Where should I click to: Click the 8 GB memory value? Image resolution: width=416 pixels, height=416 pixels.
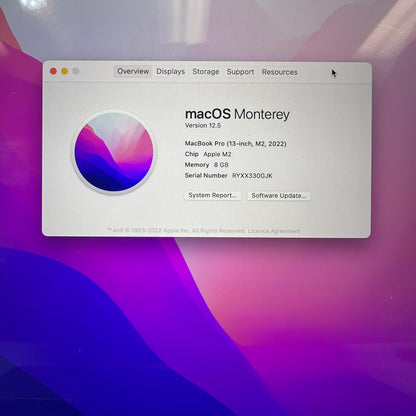[x=221, y=165]
